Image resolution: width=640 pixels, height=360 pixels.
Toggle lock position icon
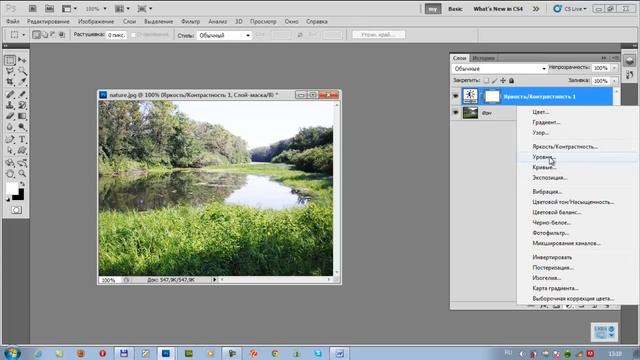click(x=503, y=81)
